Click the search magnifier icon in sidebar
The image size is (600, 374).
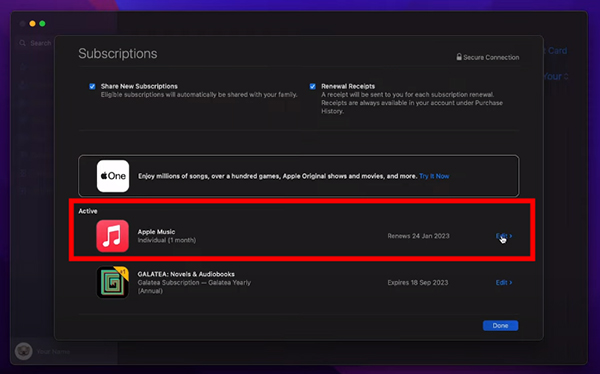(x=23, y=43)
